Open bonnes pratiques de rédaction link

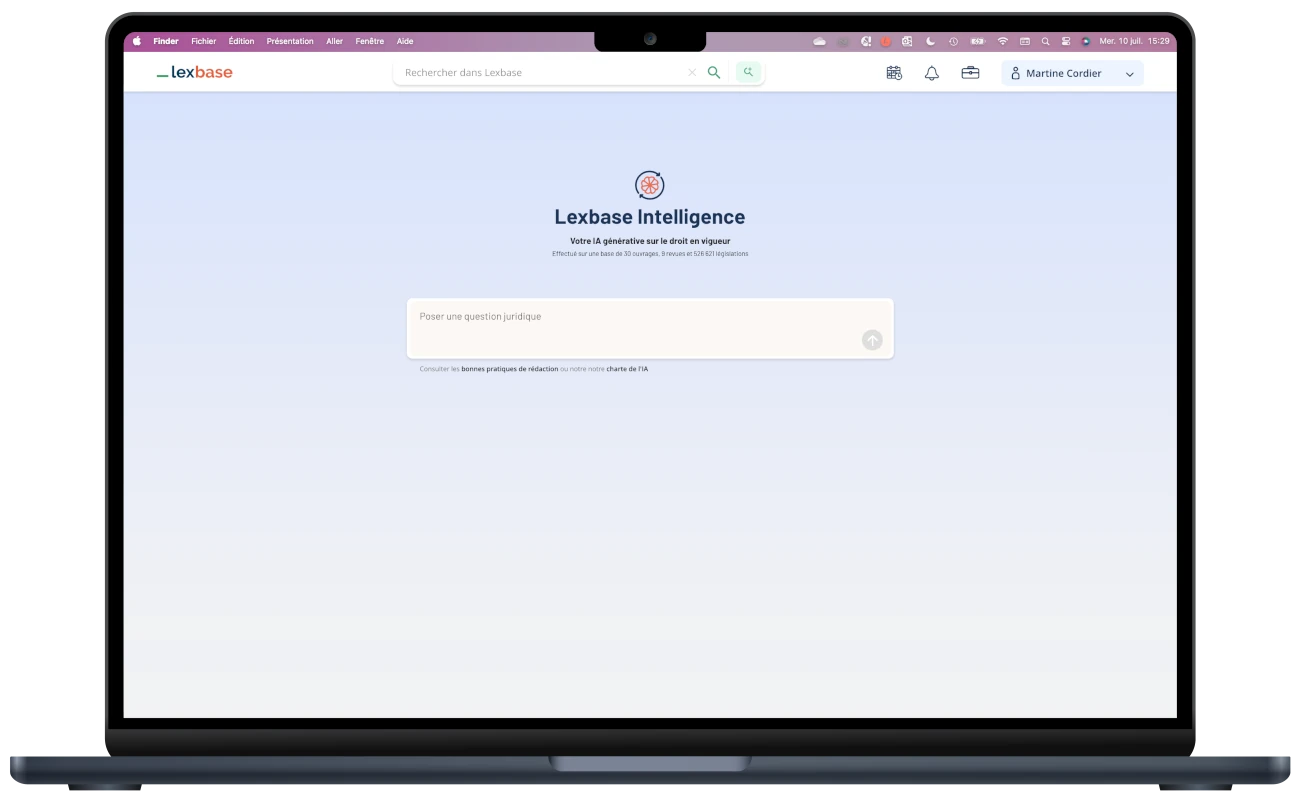(510, 369)
